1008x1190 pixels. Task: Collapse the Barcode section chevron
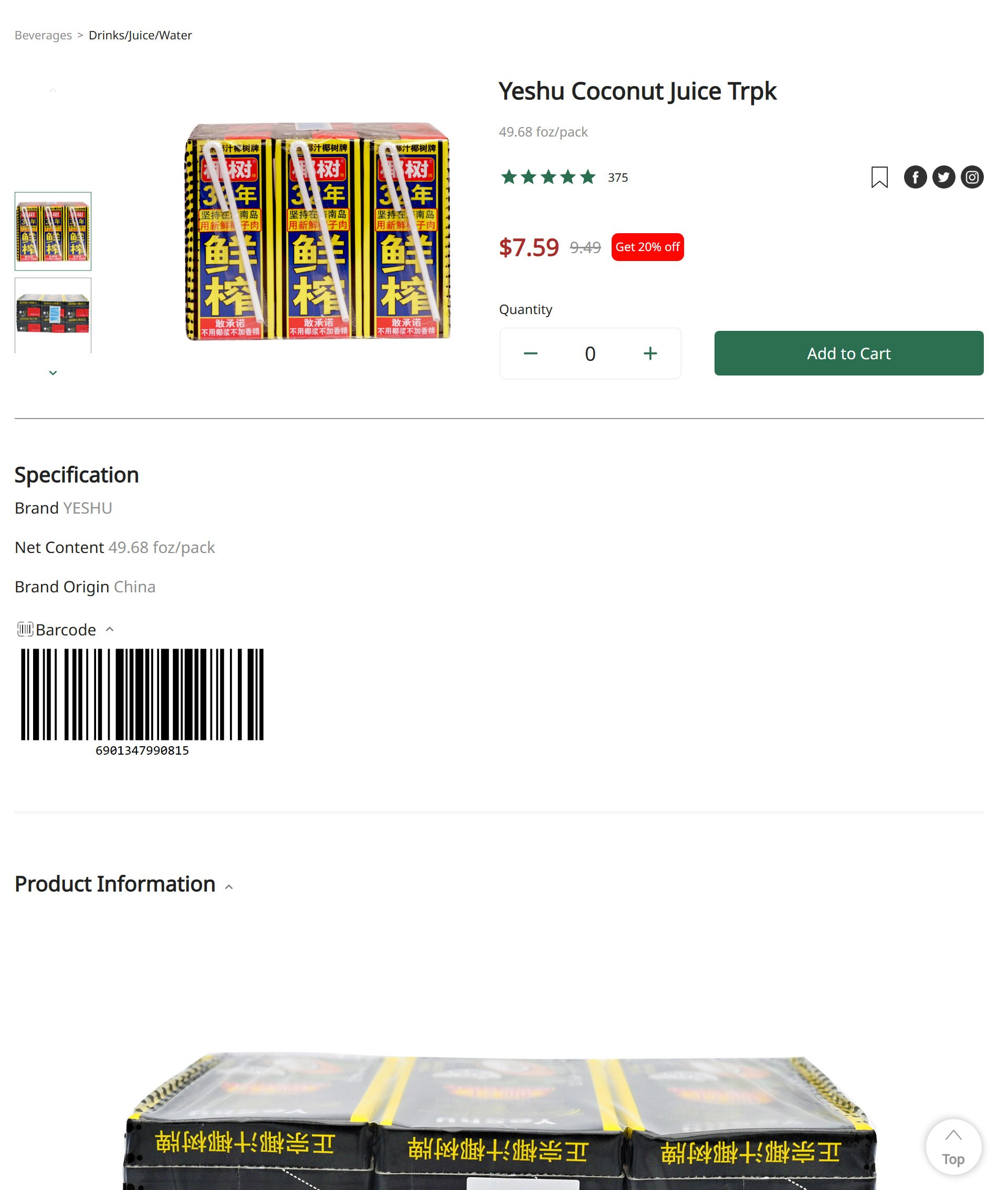110,629
